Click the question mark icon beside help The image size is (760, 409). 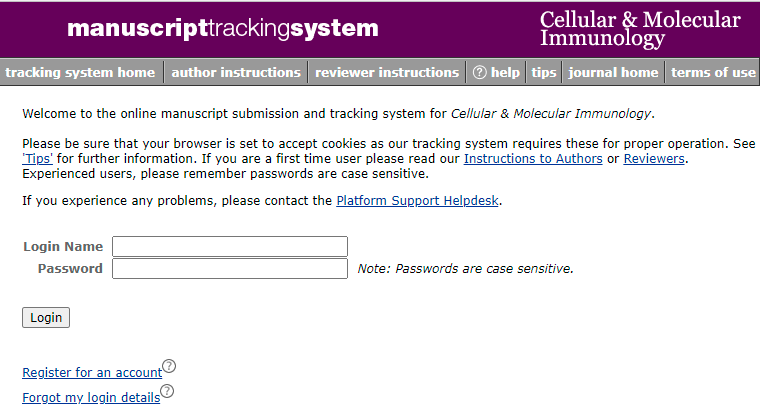[479, 72]
